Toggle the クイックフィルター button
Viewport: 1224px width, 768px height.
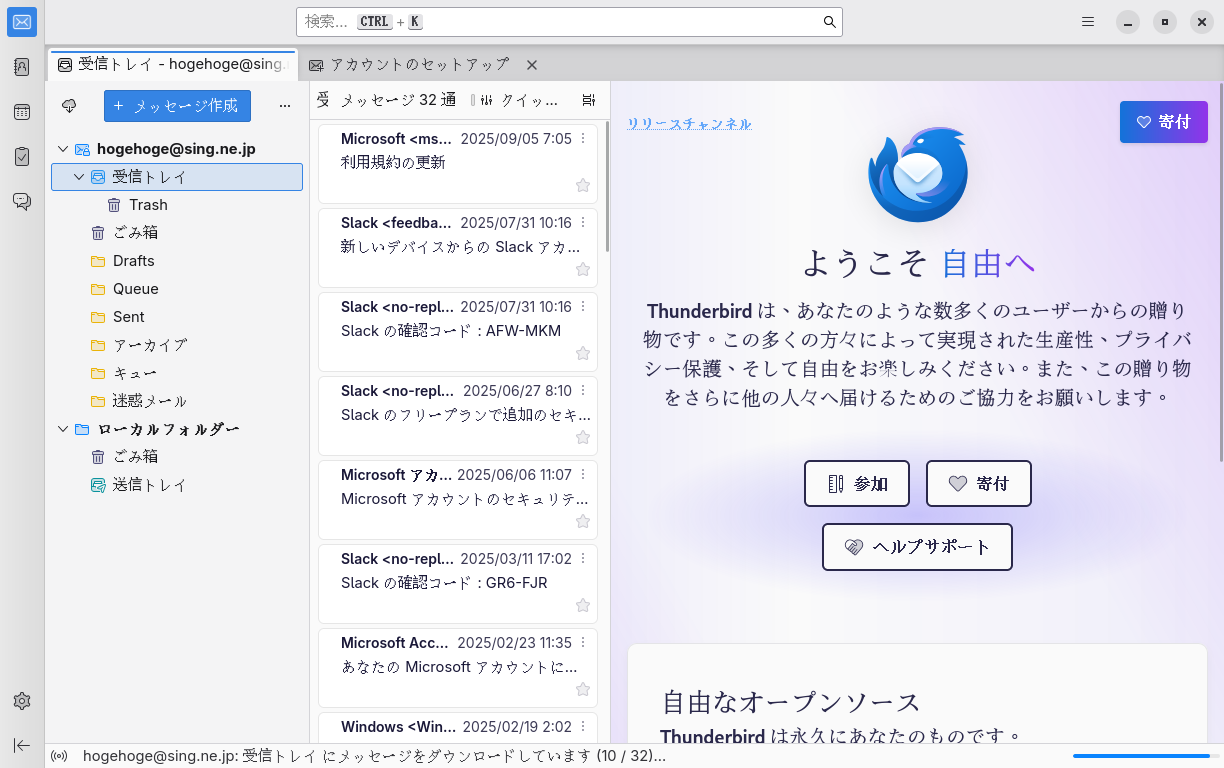click(520, 100)
